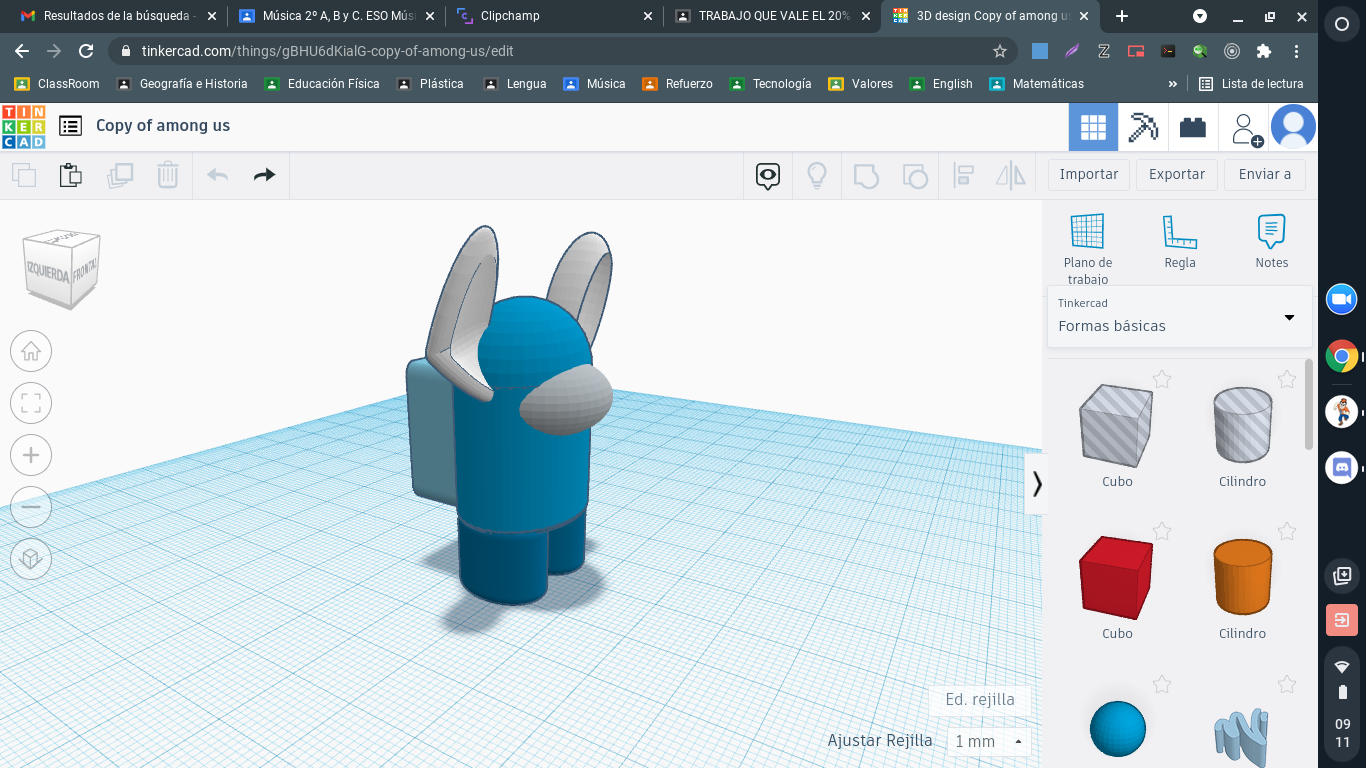Mark the red Cubo as favorite star
This screenshot has width=1366, height=768.
[1161, 531]
